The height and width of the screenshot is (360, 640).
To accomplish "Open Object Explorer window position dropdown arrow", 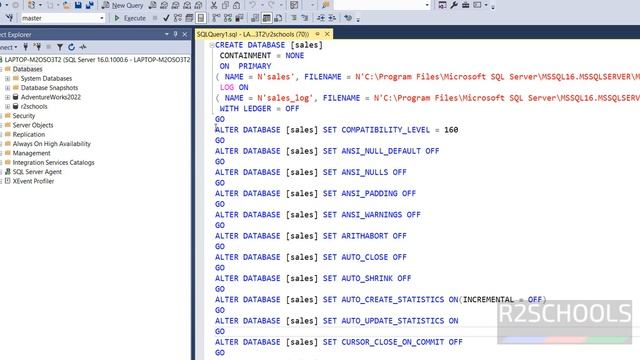I will pos(167,34).
